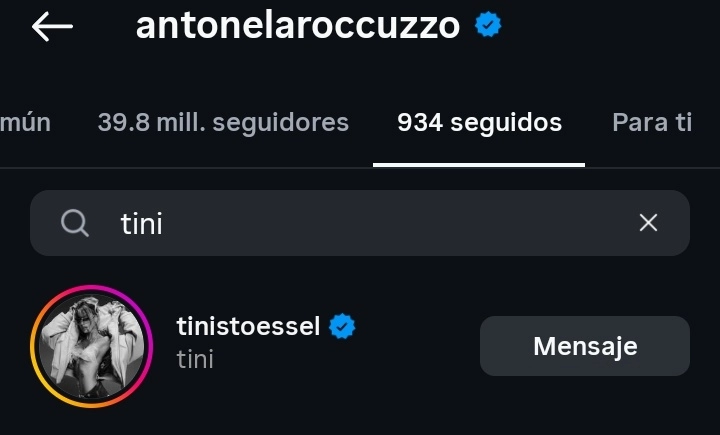Open tinistoessel's profile picture story
Image resolution: width=720 pixels, height=435 pixels.
tap(91, 346)
